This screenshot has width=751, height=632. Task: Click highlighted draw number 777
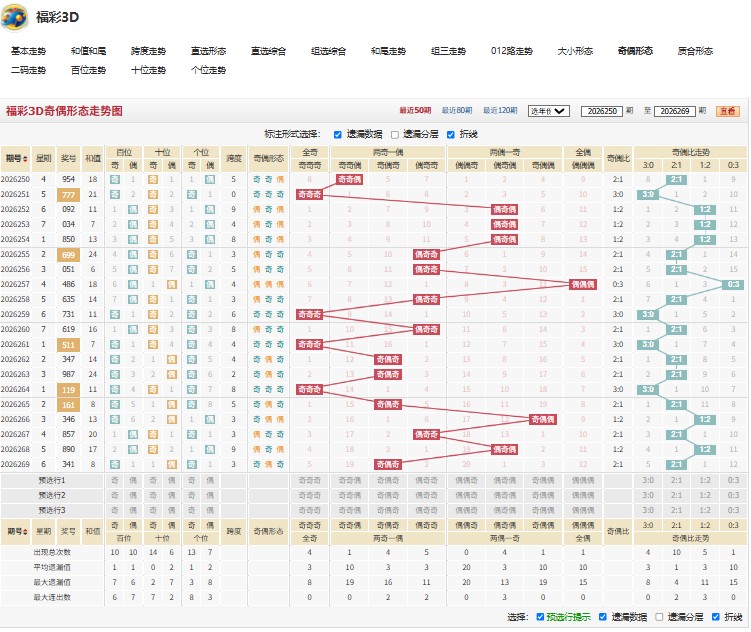pos(68,194)
